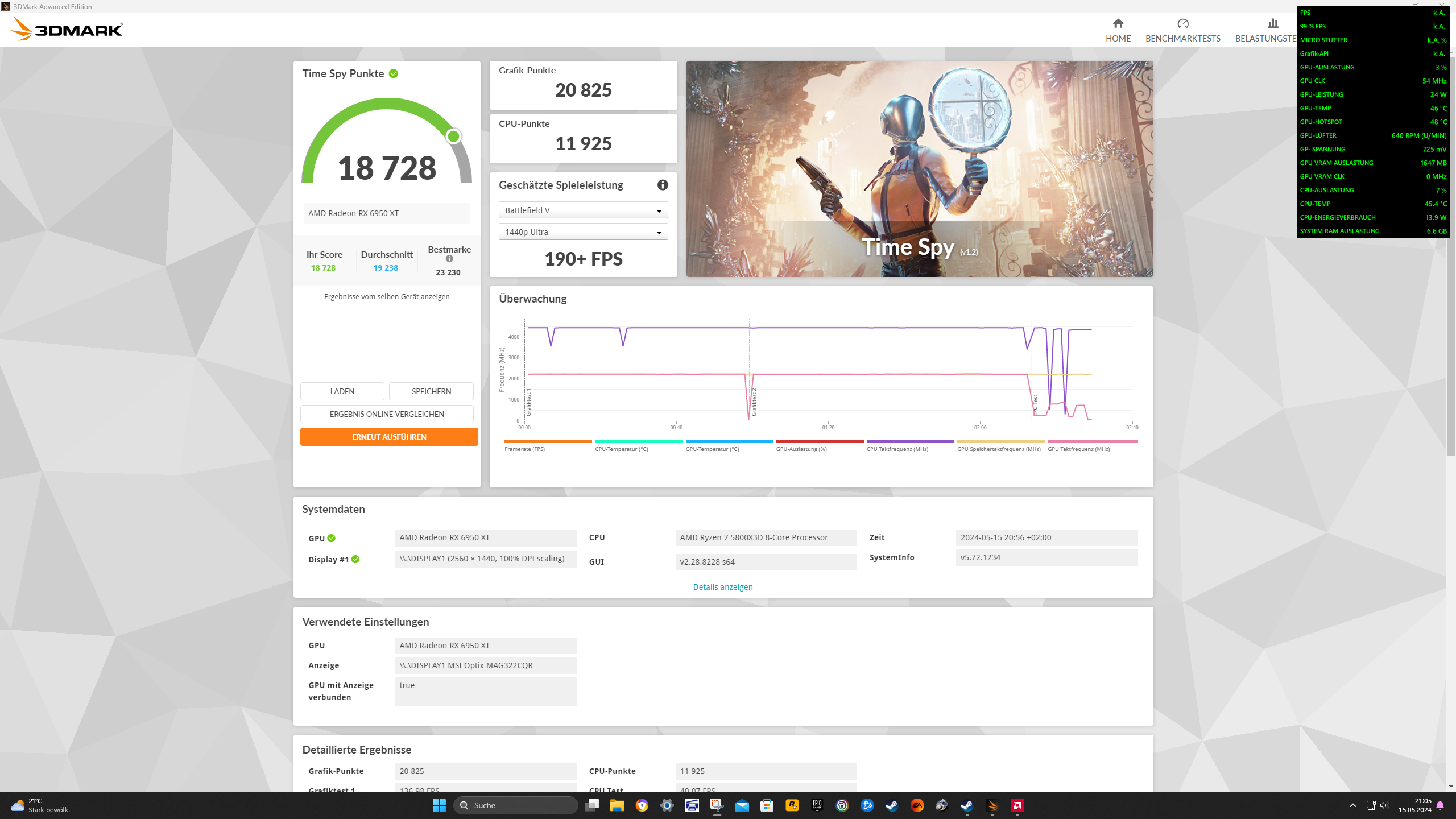Click the Time Spy preview image
1456x819 pixels.
coord(919,169)
